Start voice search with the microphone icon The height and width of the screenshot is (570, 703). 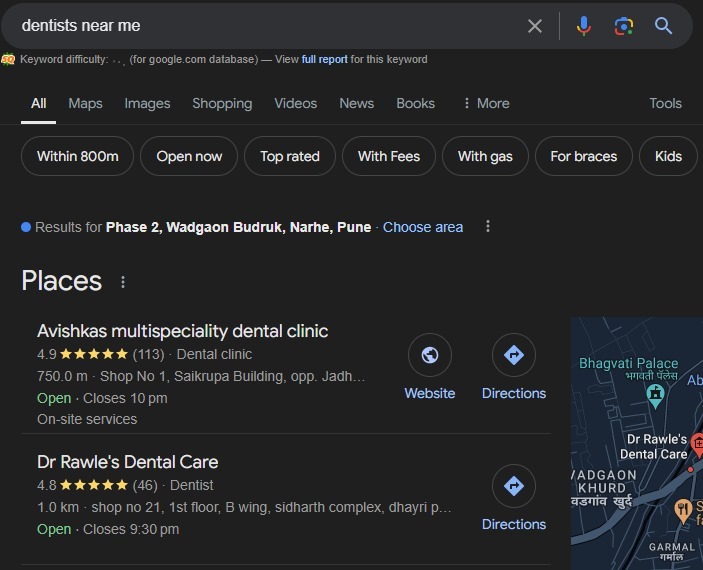[583, 26]
